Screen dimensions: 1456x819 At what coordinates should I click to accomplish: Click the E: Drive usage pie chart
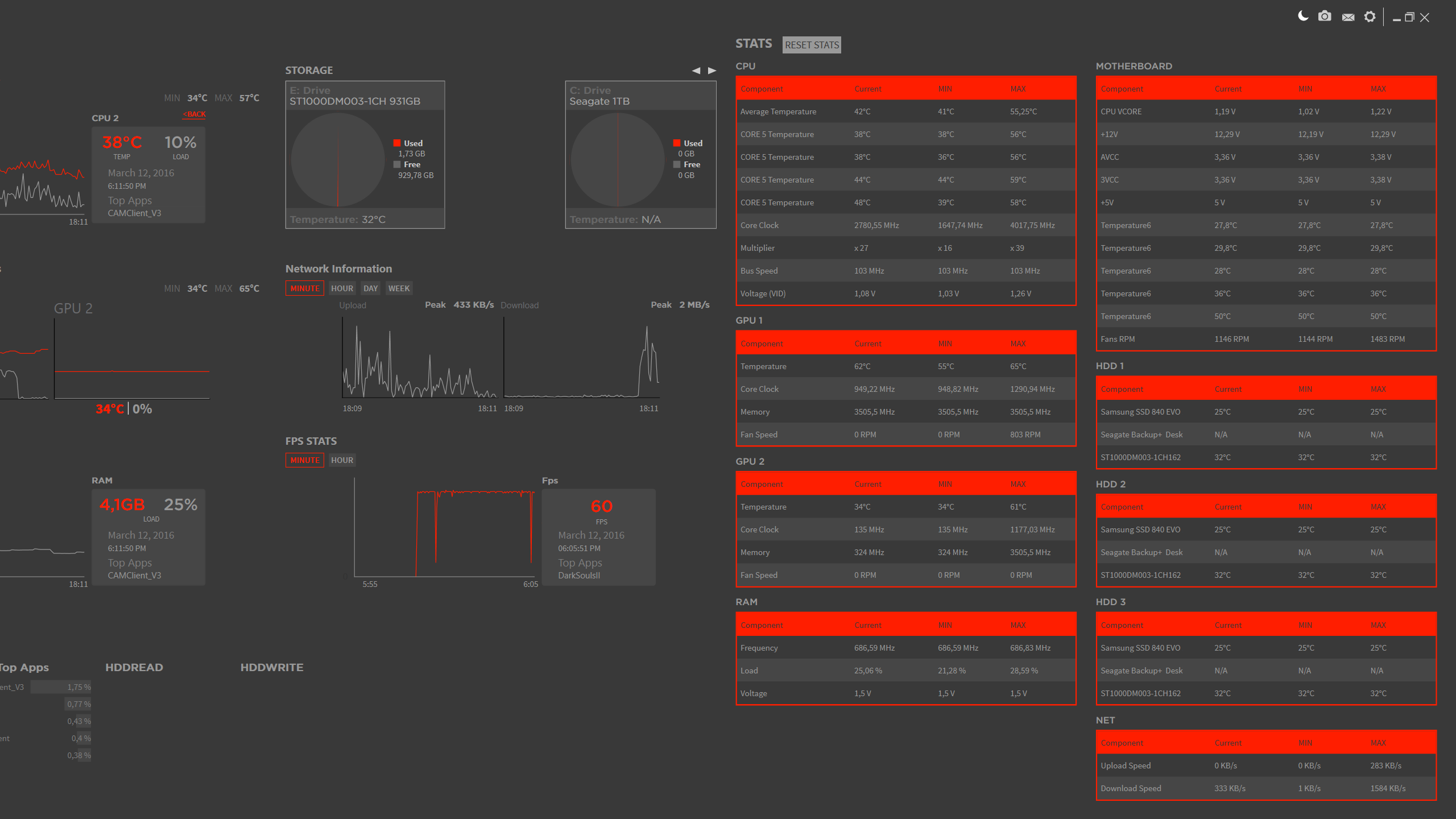click(338, 159)
